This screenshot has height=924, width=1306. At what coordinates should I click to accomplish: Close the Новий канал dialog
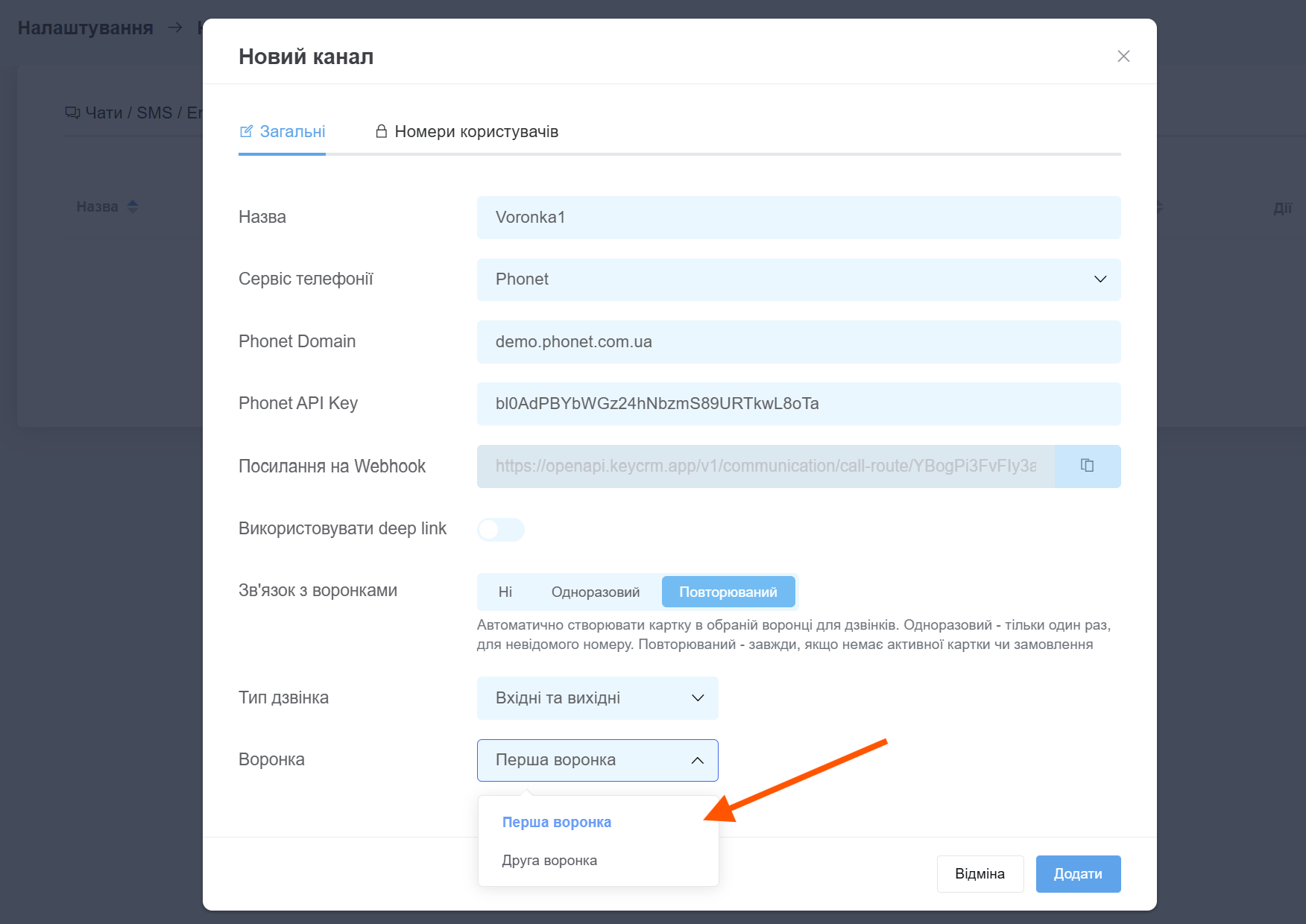pyautogui.click(x=1123, y=57)
